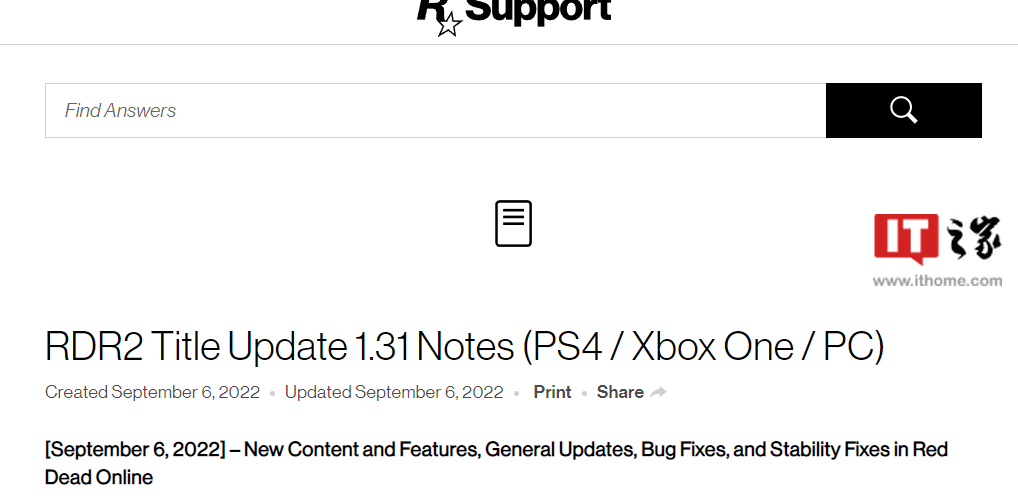Click the article document icon

tap(514, 223)
